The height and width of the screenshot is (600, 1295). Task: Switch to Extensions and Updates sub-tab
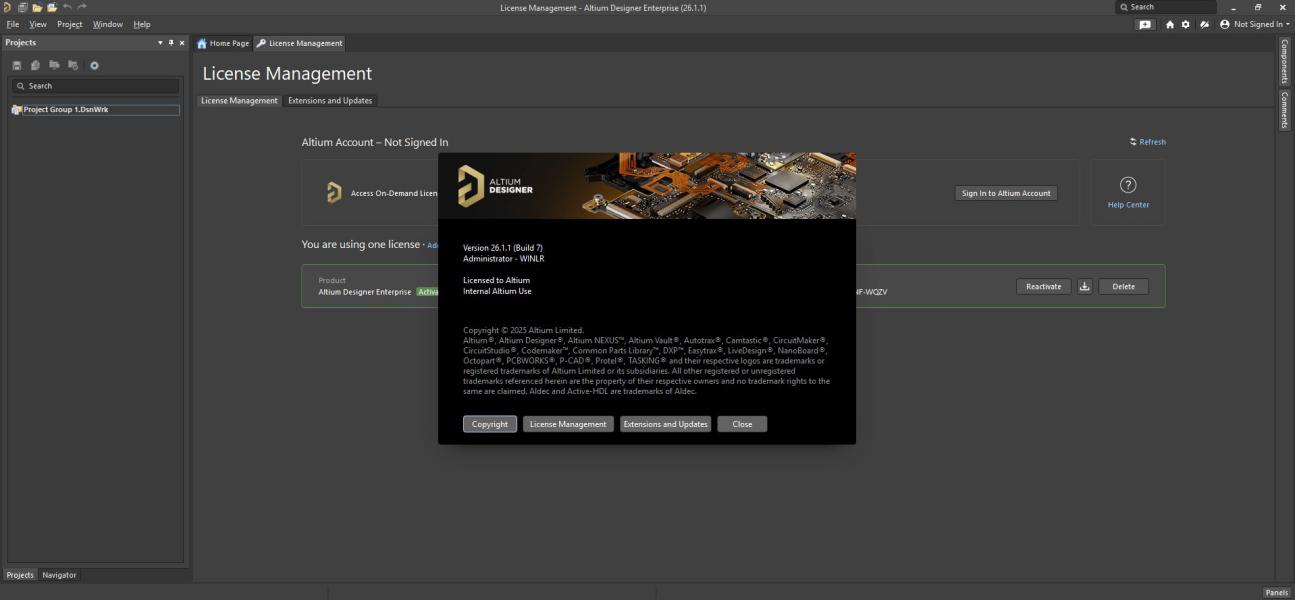click(330, 100)
